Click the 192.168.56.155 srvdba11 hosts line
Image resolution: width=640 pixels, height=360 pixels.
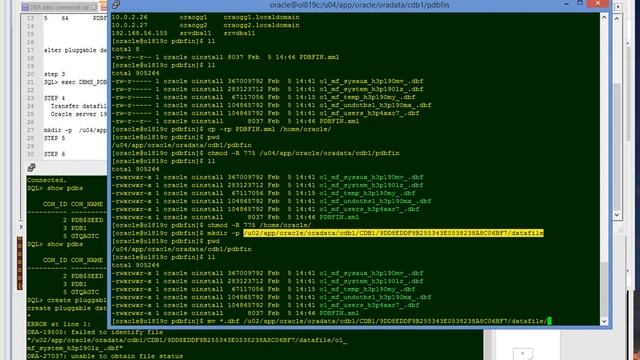(183, 33)
